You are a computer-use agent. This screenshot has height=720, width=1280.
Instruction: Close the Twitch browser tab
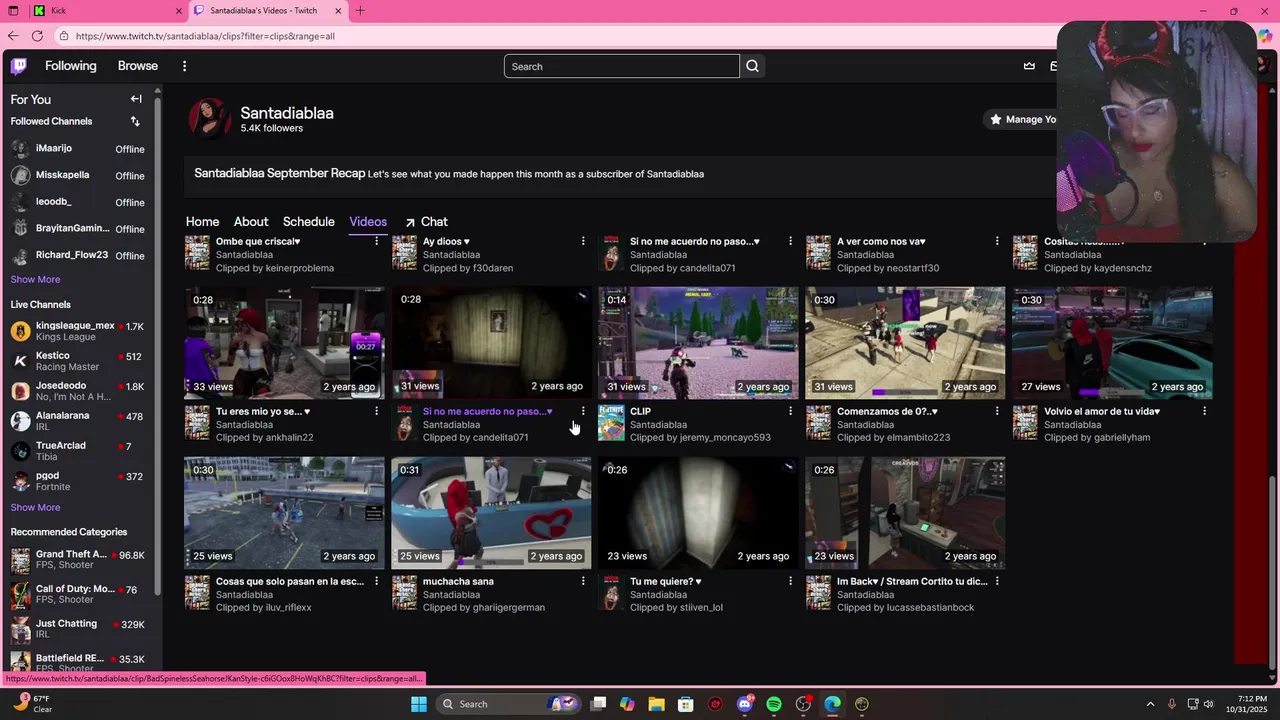[338, 11]
